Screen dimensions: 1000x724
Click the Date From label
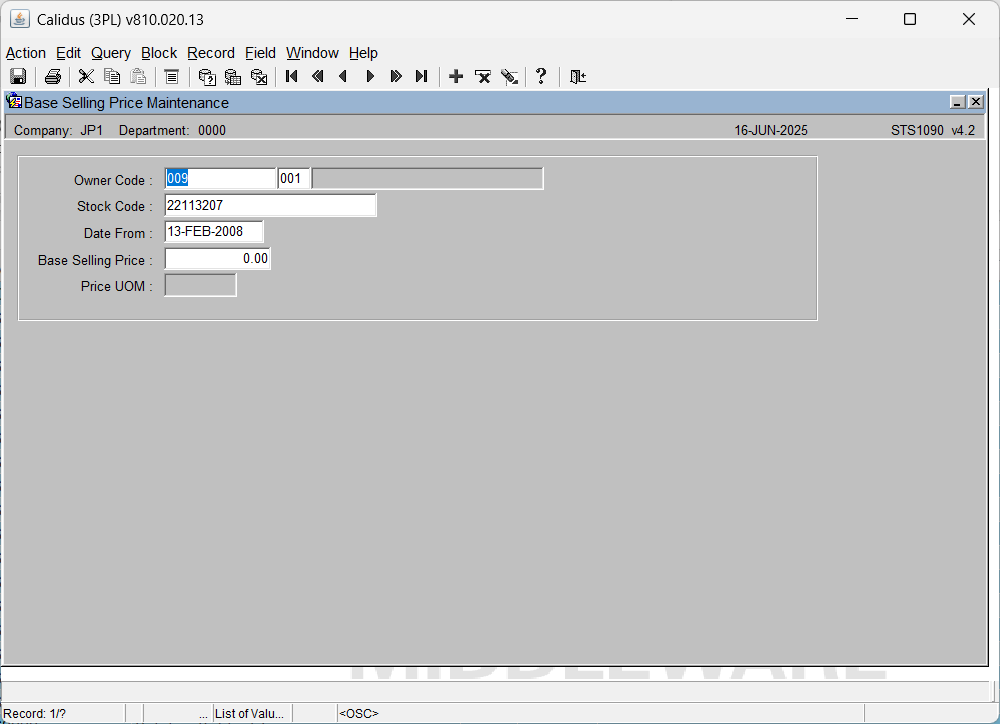coord(118,233)
